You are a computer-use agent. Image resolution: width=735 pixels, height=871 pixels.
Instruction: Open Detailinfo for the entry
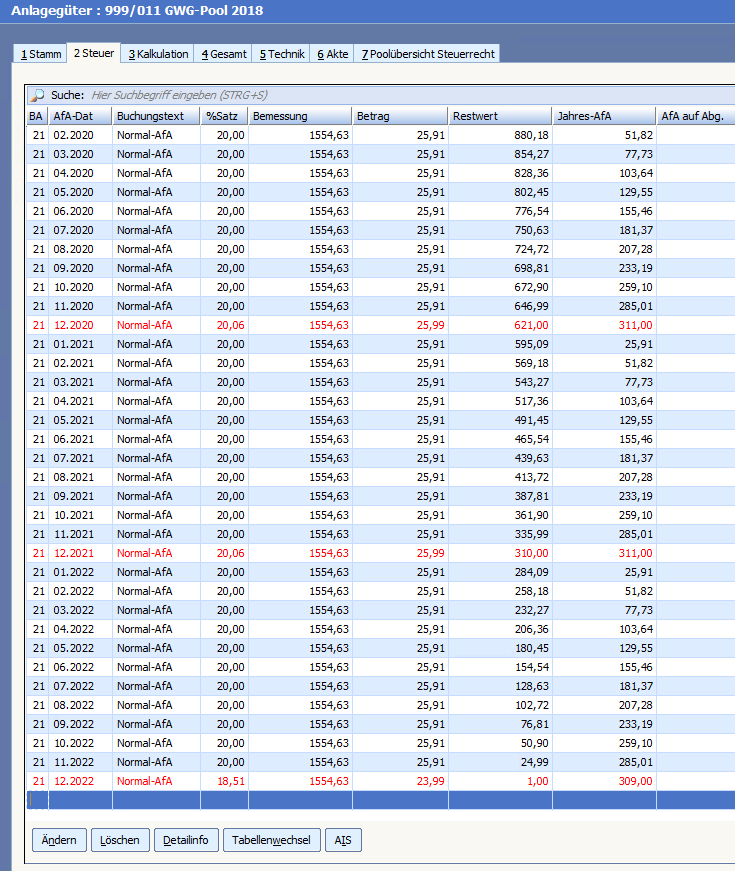(186, 840)
